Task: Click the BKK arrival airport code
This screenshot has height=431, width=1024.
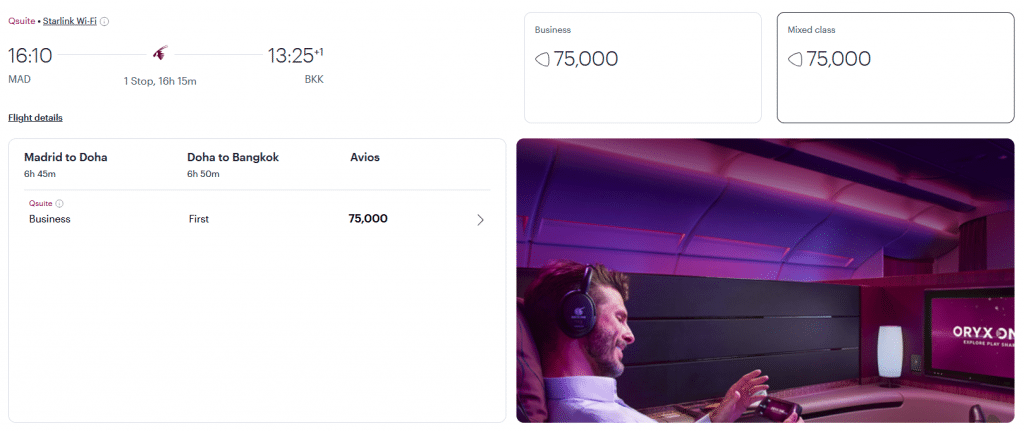Action: click(314, 79)
